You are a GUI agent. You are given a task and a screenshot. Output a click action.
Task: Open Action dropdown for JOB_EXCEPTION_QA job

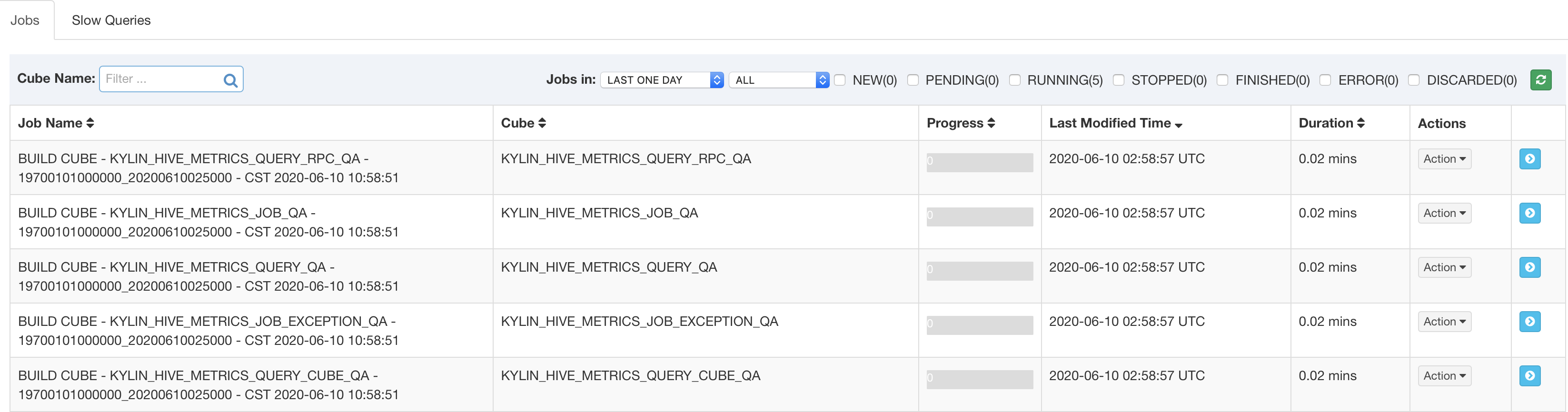(x=1444, y=321)
